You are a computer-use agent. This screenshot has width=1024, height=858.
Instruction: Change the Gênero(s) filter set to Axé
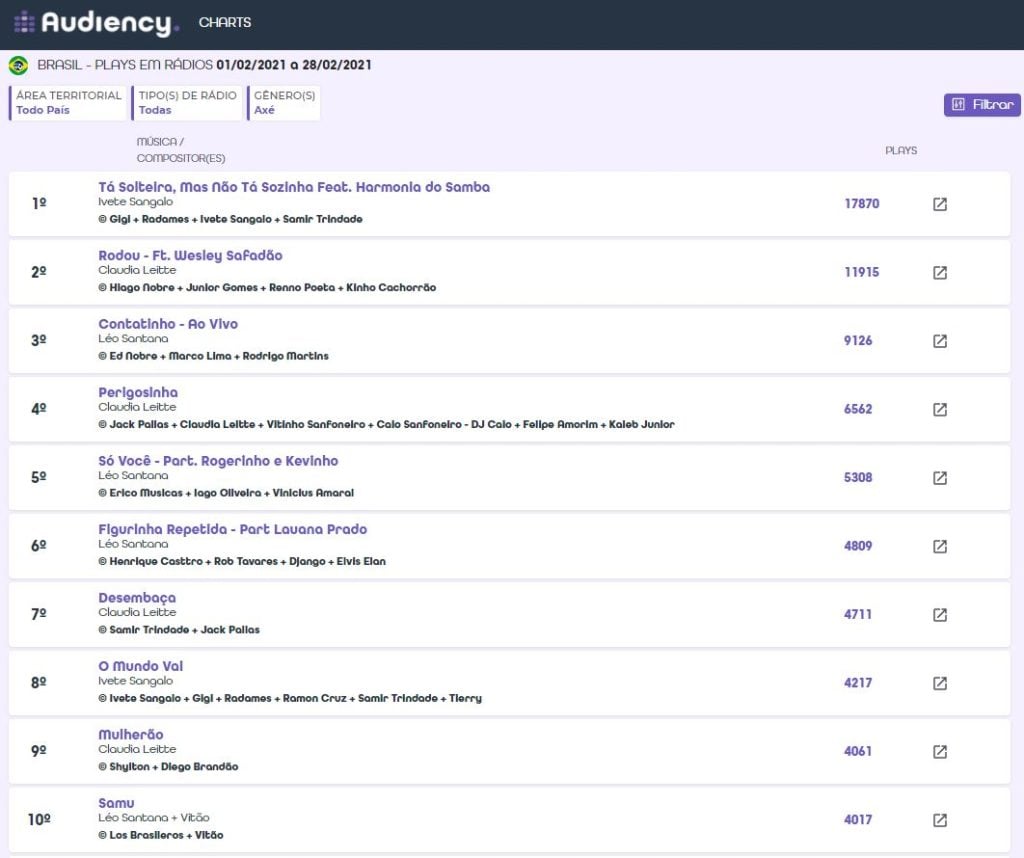point(284,103)
